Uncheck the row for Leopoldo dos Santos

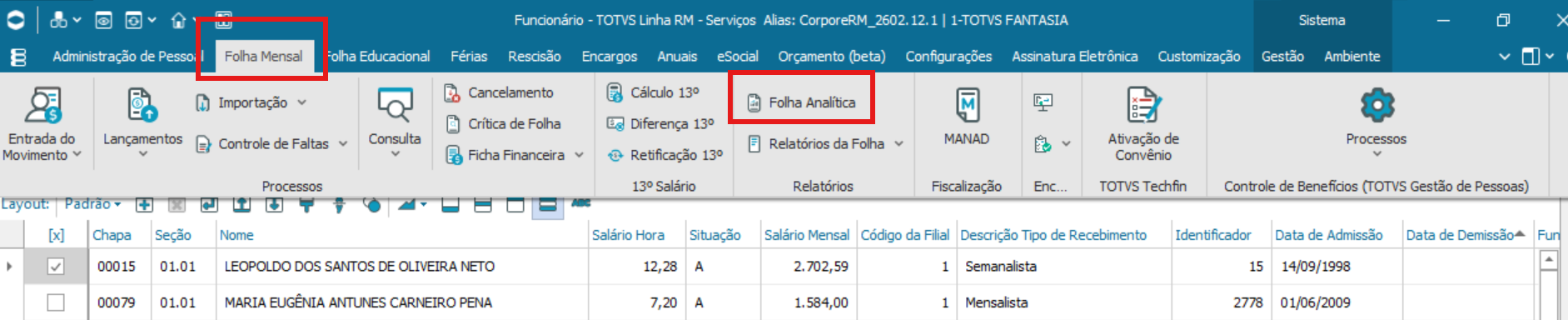pos(56,267)
